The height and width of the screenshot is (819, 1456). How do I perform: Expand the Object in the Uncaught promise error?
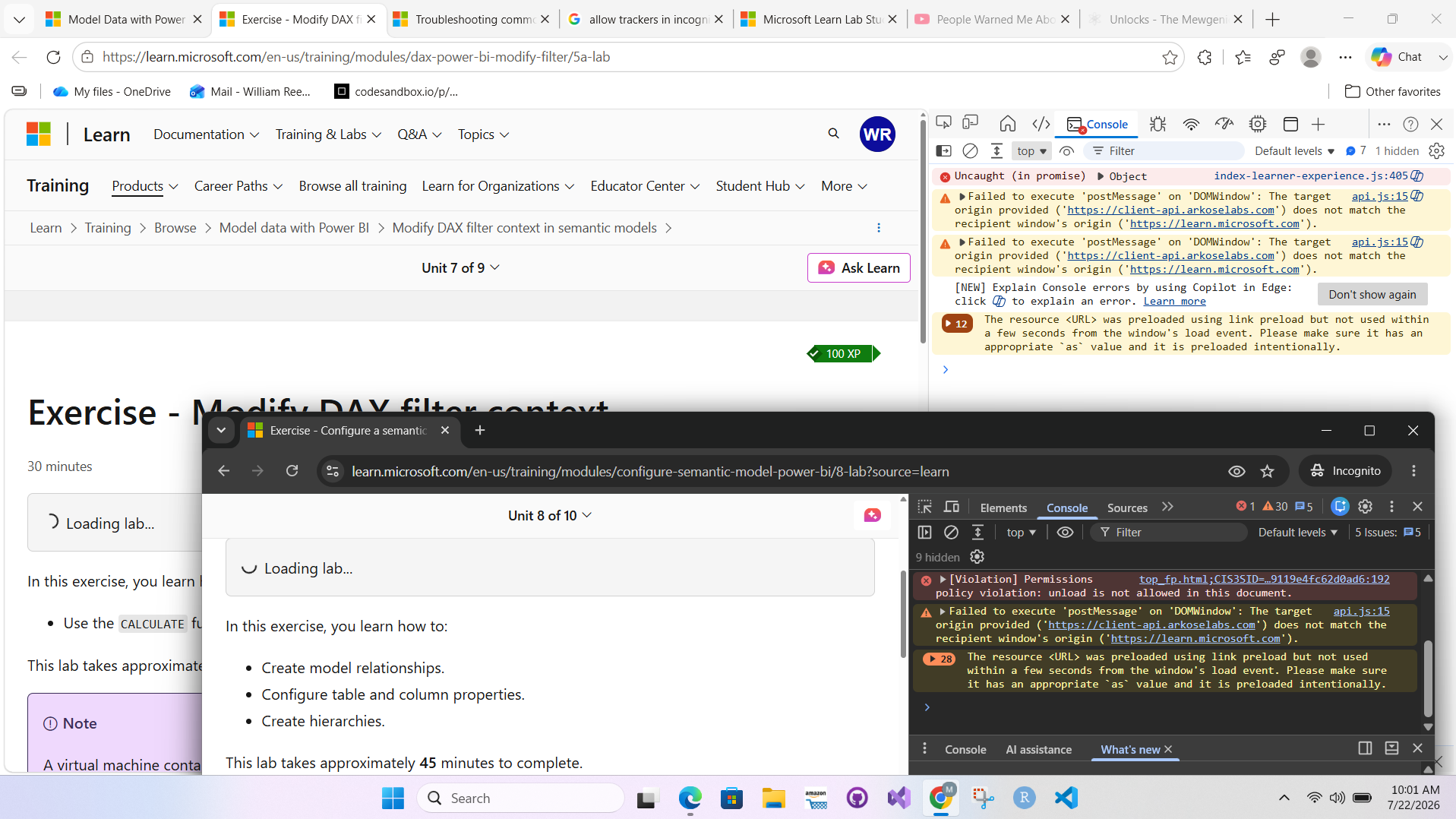(1101, 176)
